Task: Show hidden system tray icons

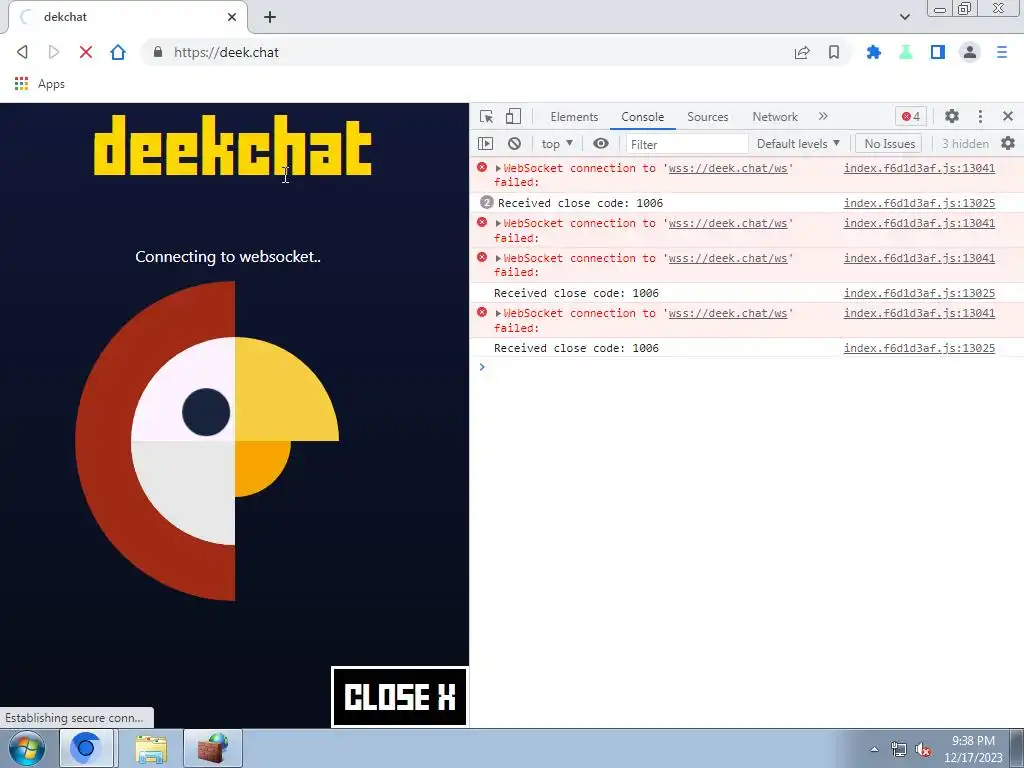Action: (874, 749)
